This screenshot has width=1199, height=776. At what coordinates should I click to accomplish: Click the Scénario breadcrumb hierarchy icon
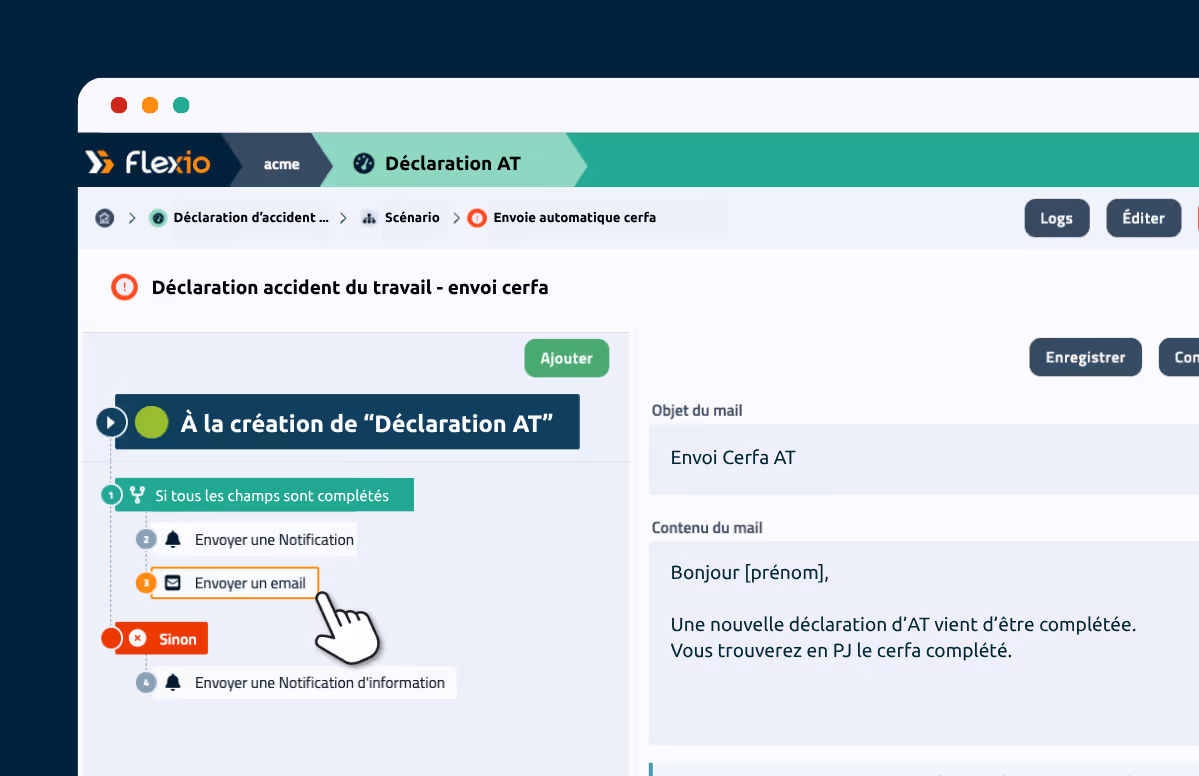[x=369, y=218]
